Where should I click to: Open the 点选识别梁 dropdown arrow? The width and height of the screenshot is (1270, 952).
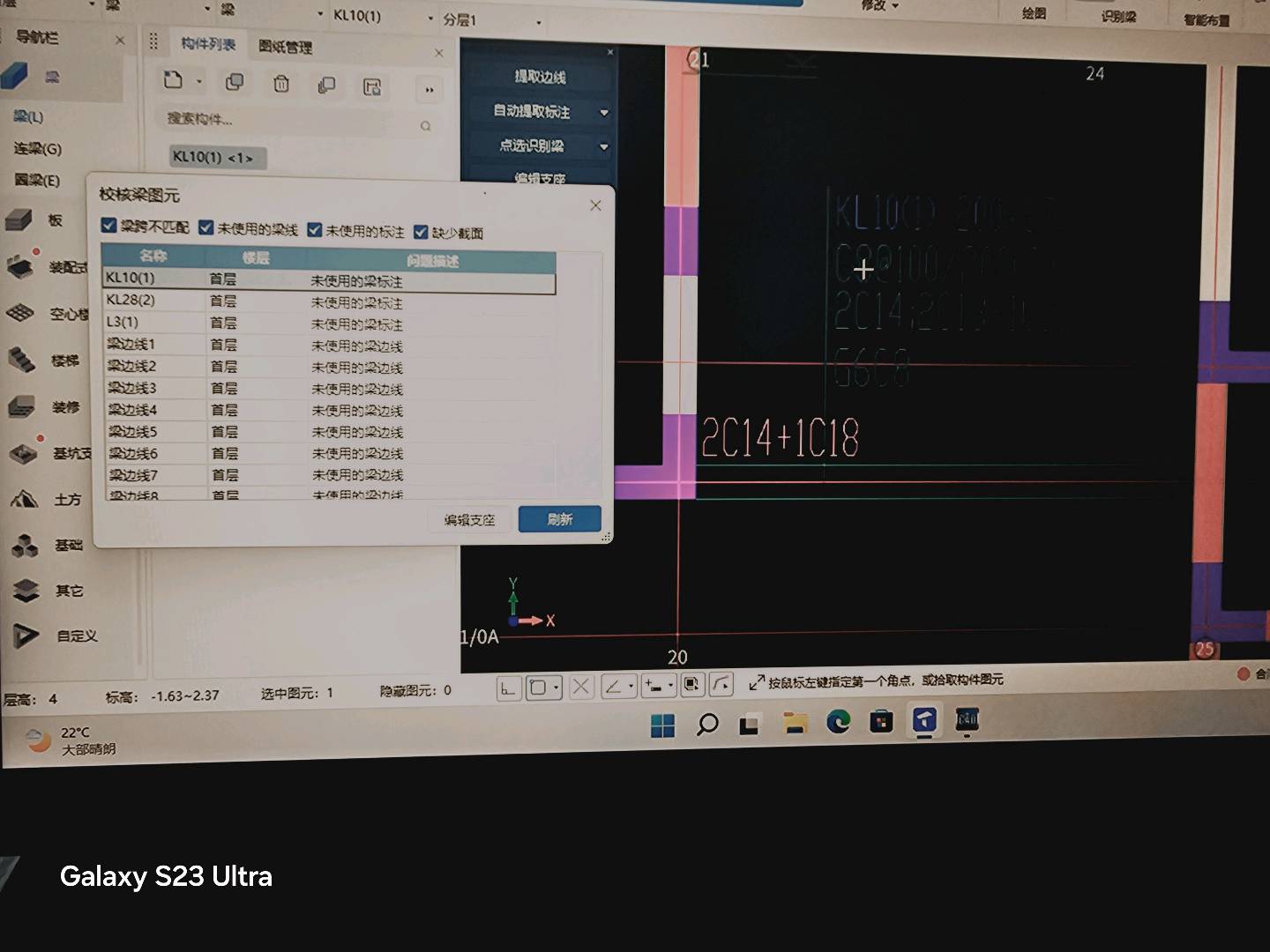point(604,147)
